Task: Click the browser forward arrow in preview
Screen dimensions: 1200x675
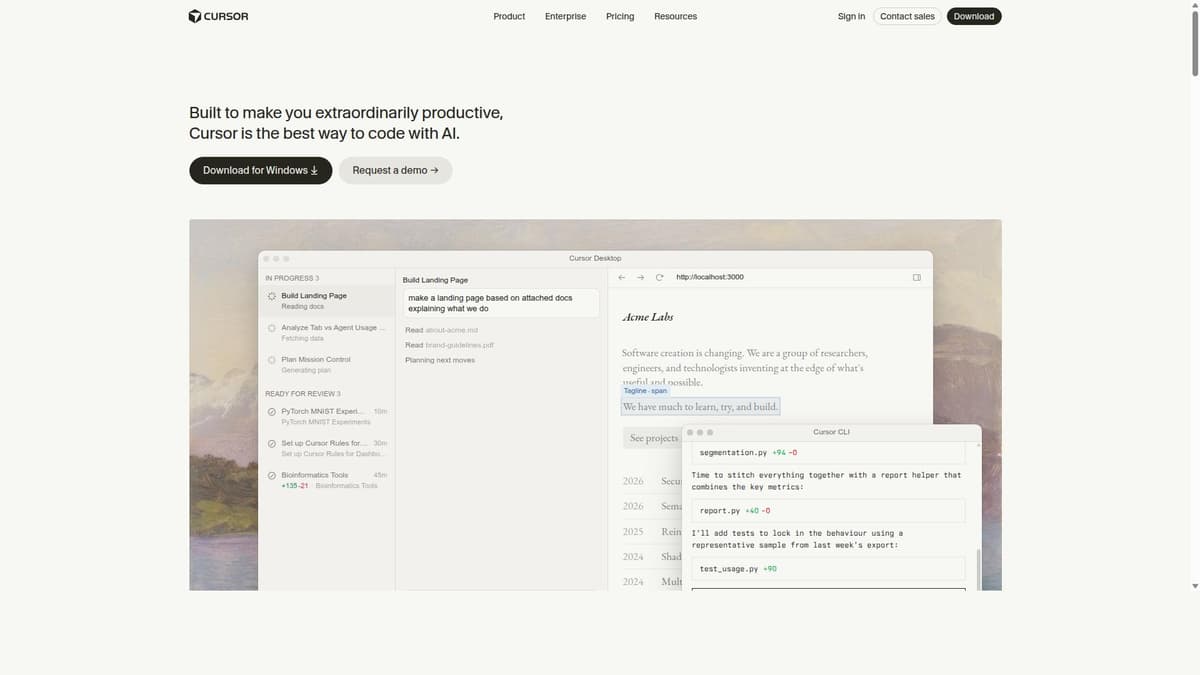Action: tap(640, 277)
